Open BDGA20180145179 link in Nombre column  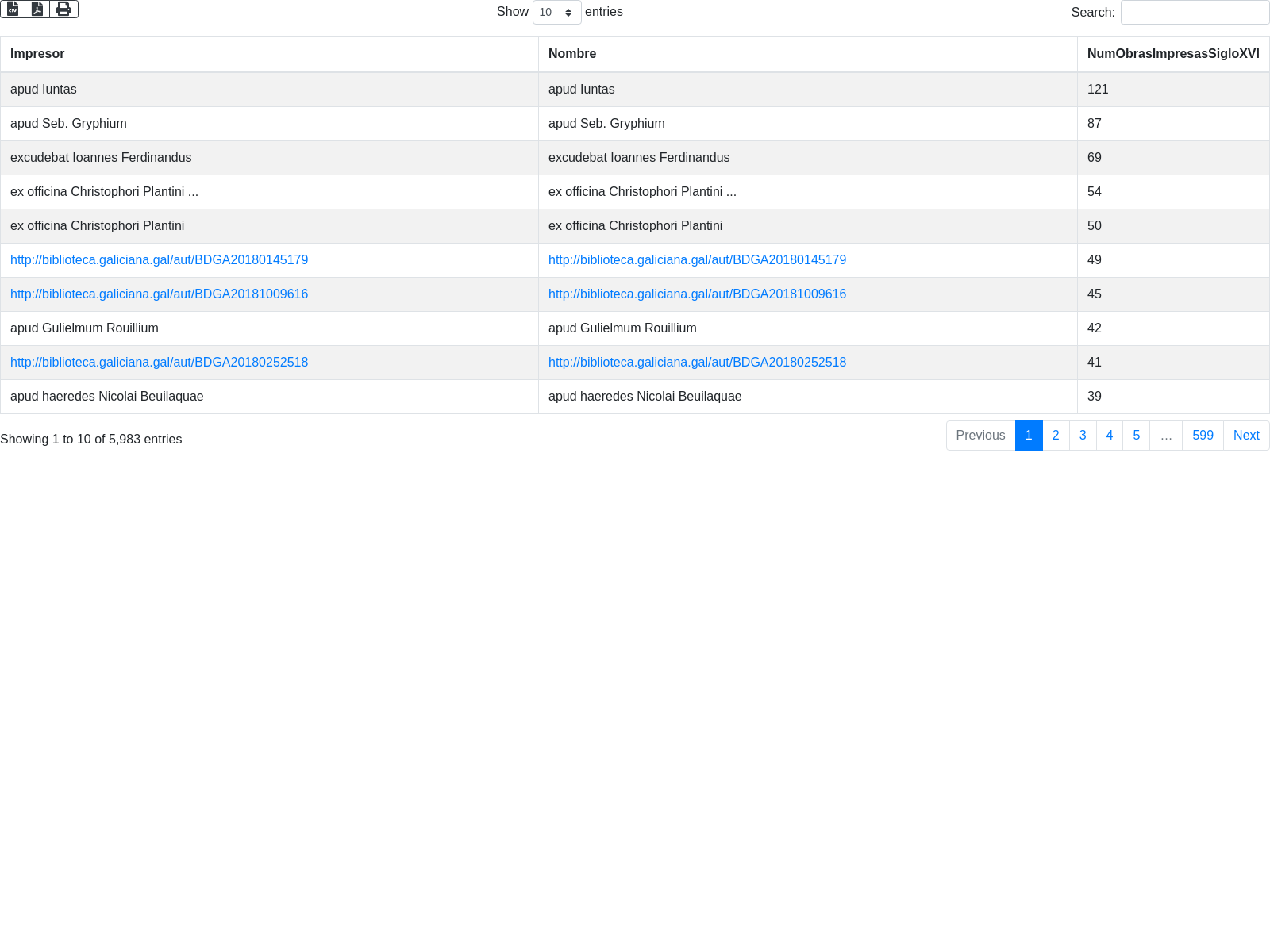coord(697,260)
